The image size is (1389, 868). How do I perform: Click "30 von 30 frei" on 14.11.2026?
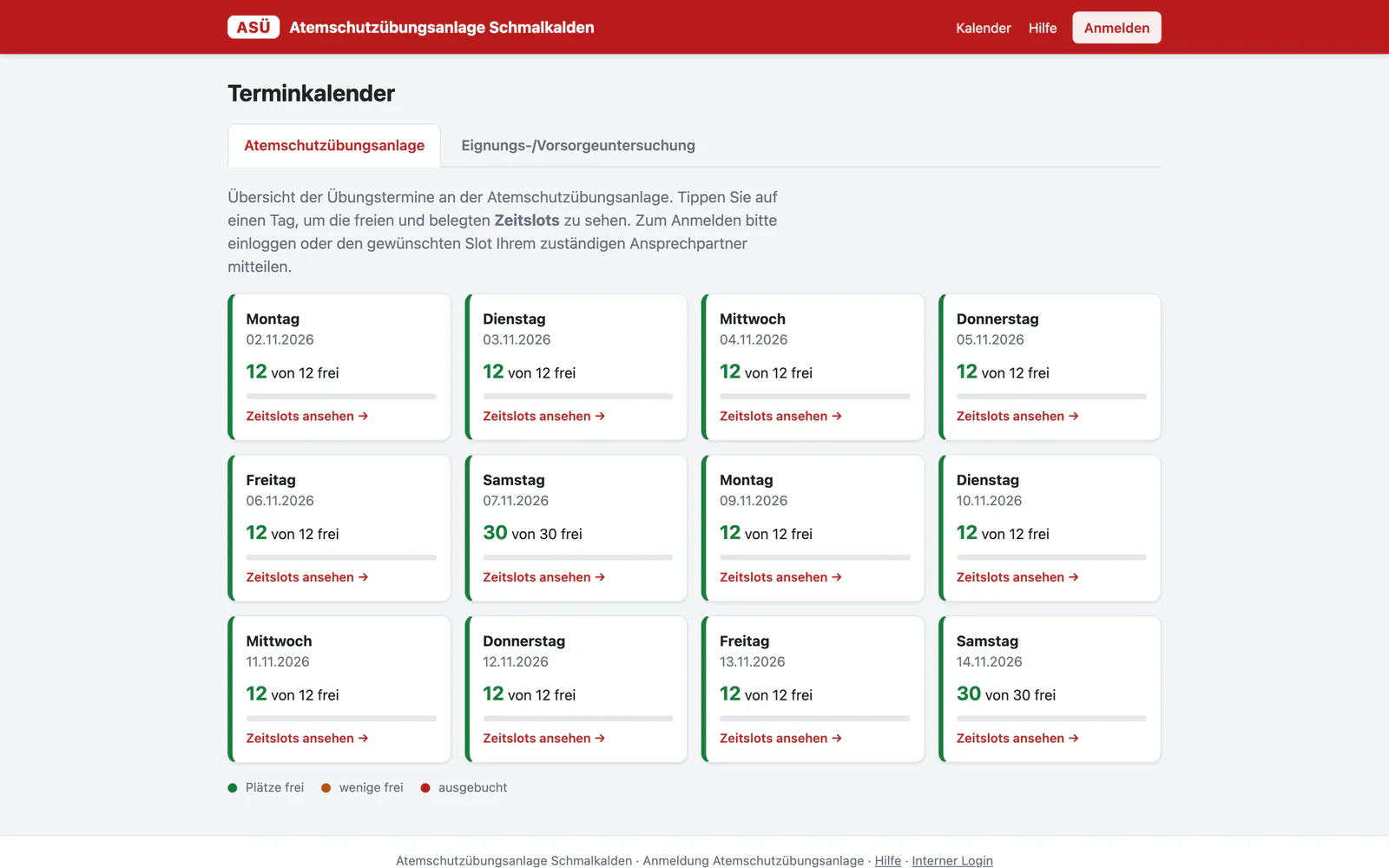1006,694
